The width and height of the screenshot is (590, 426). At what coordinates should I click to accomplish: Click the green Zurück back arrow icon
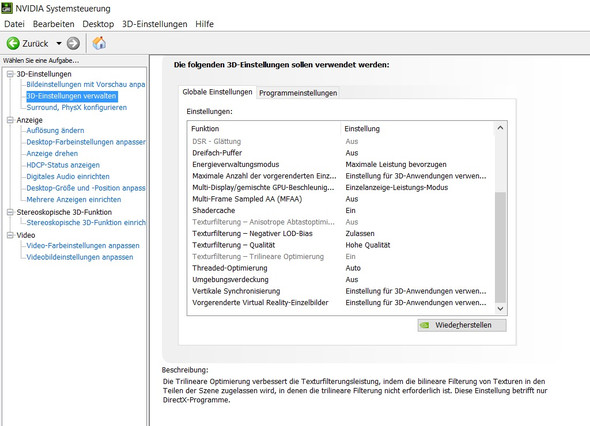tap(13, 43)
